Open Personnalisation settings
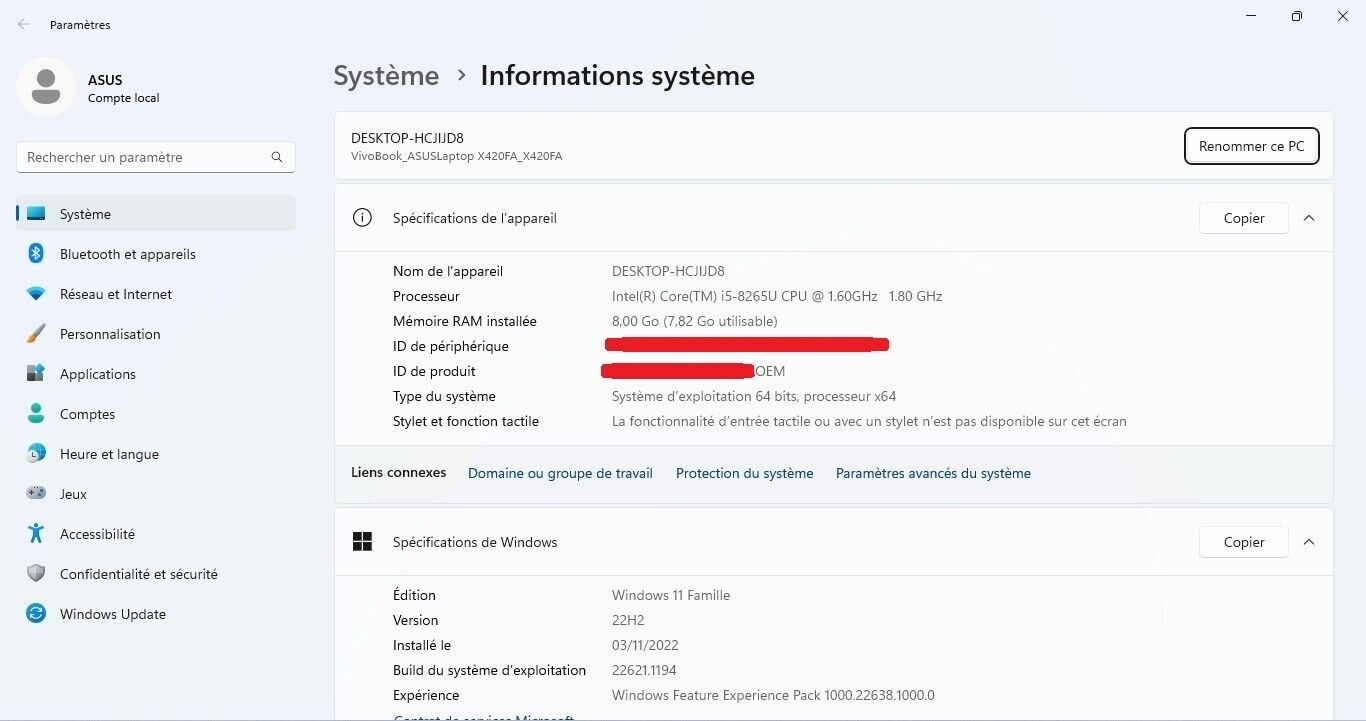This screenshot has height=721, width=1366. tap(156, 334)
